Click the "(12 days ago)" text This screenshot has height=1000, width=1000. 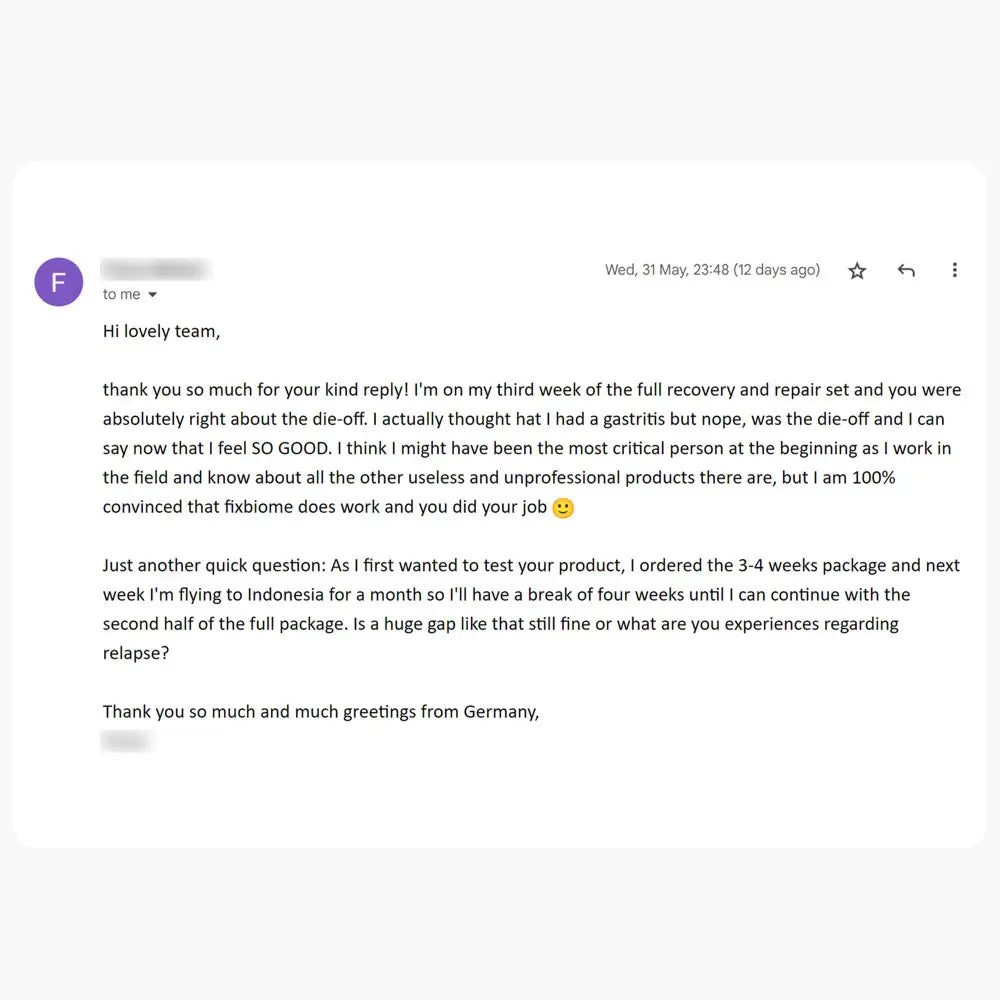point(780,269)
